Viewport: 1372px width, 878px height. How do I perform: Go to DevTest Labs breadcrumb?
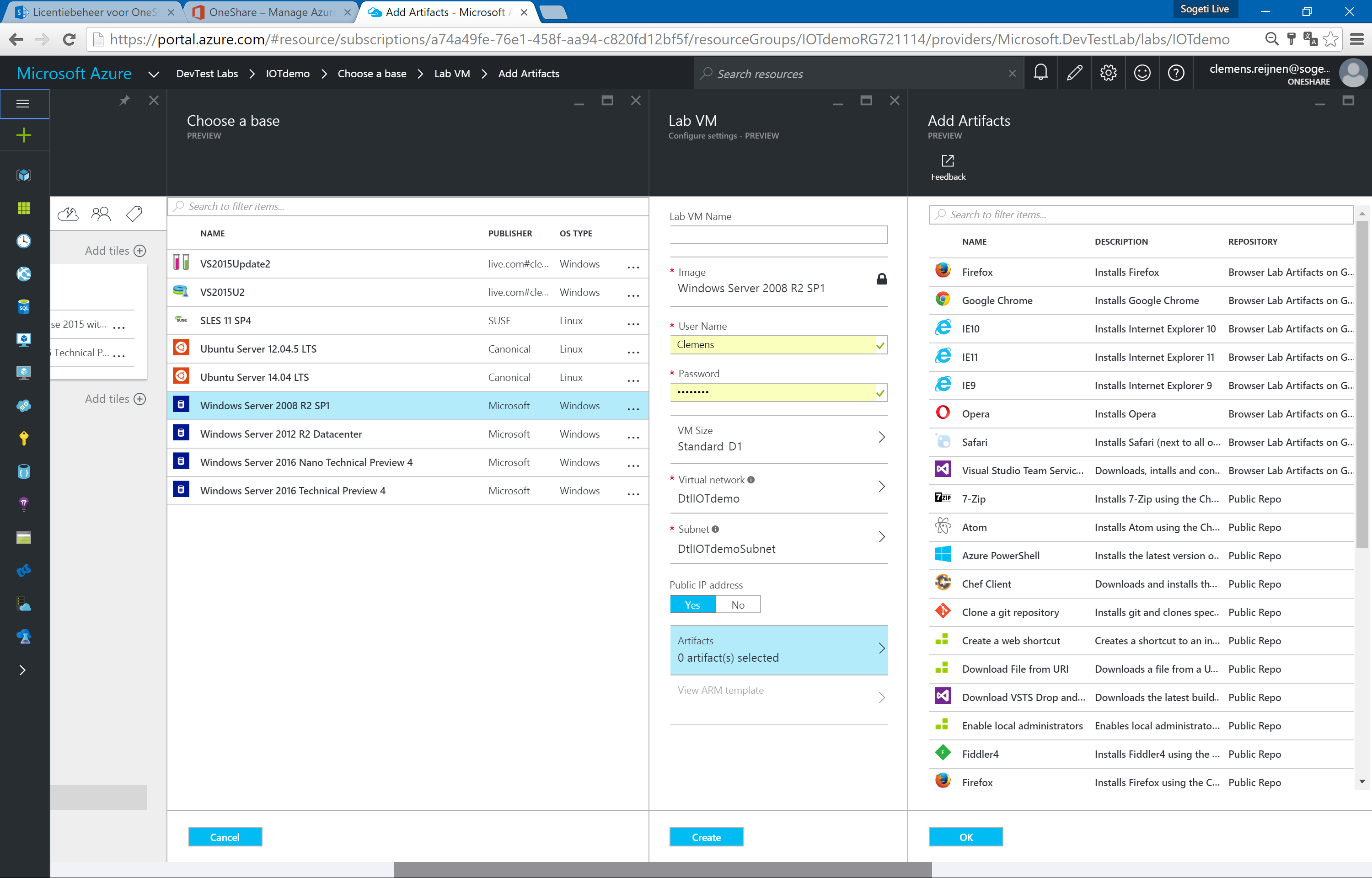[207, 74]
